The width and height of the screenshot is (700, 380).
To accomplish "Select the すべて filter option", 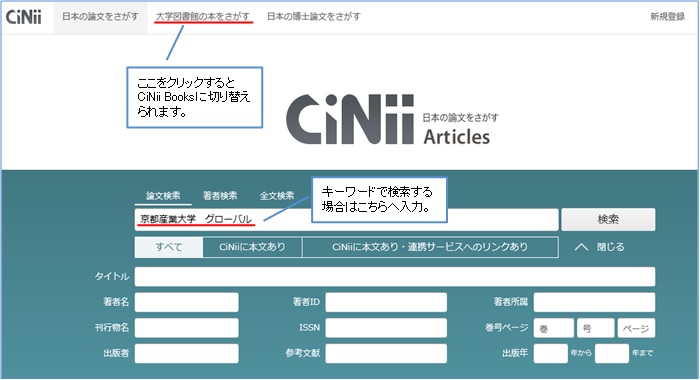I will pyautogui.click(x=169, y=247).
